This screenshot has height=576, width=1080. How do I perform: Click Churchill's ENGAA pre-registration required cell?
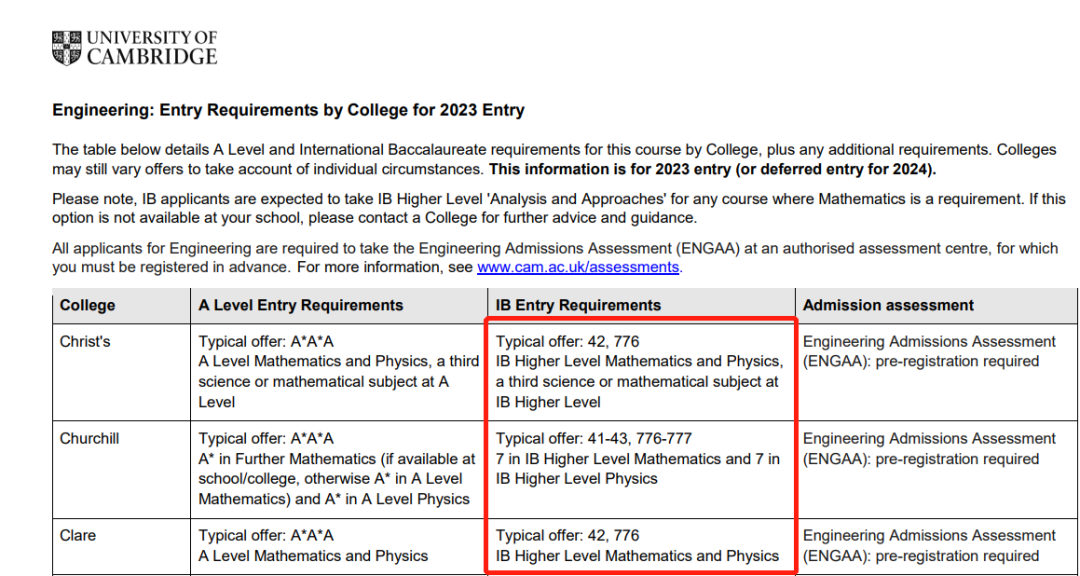click(x=937, y=469)
